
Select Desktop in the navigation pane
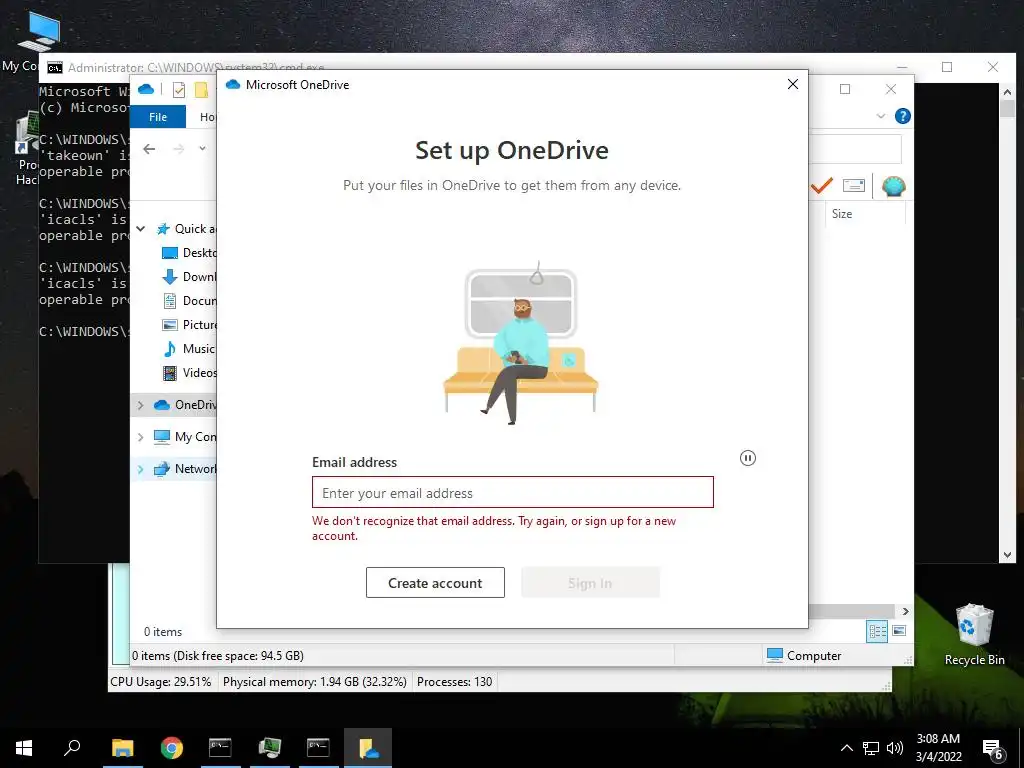(189, 253)
